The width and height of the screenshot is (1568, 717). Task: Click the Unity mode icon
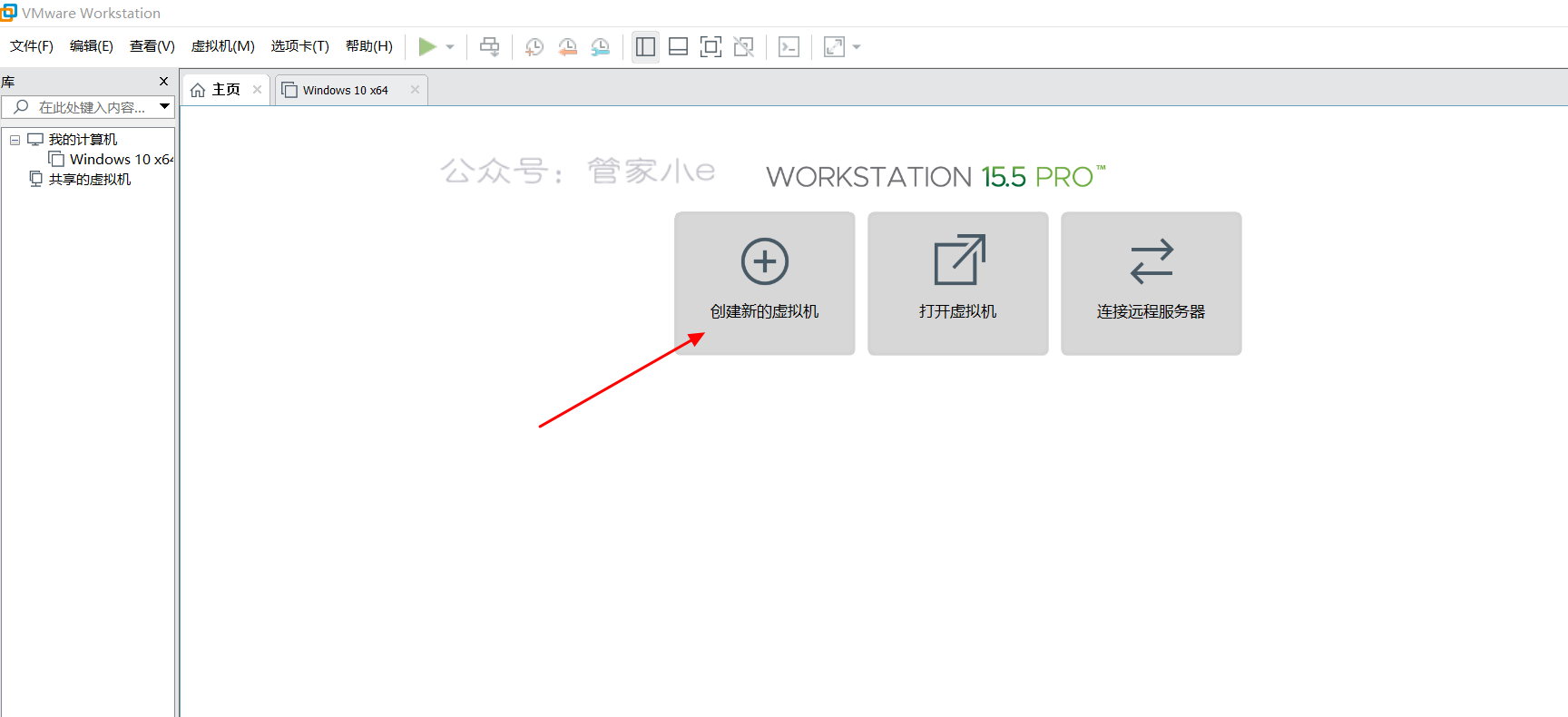(x=744, y=46)
